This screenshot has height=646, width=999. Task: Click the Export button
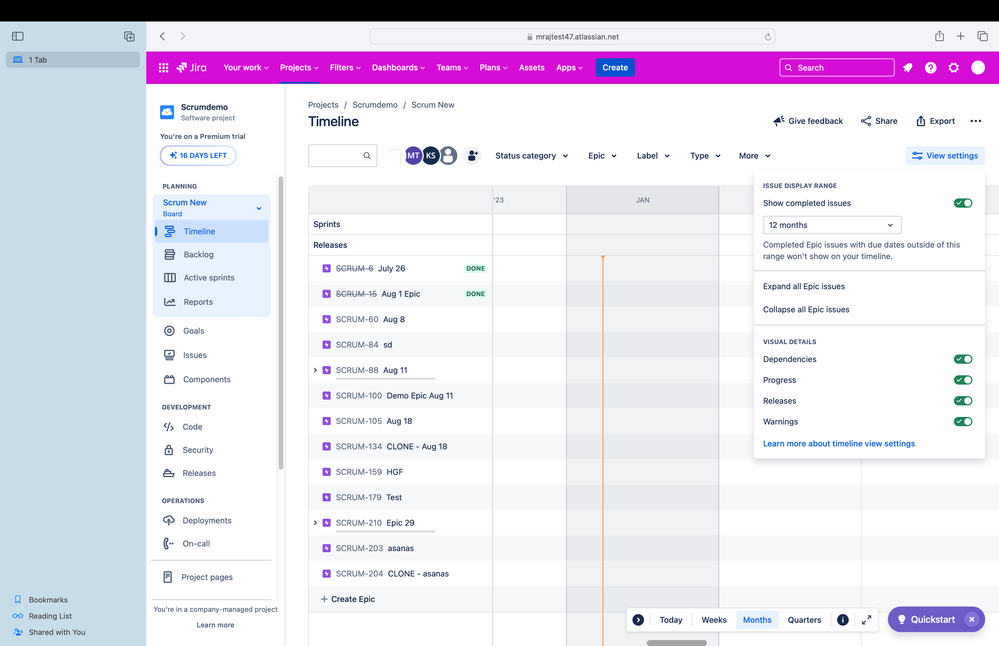click(935, 121)
